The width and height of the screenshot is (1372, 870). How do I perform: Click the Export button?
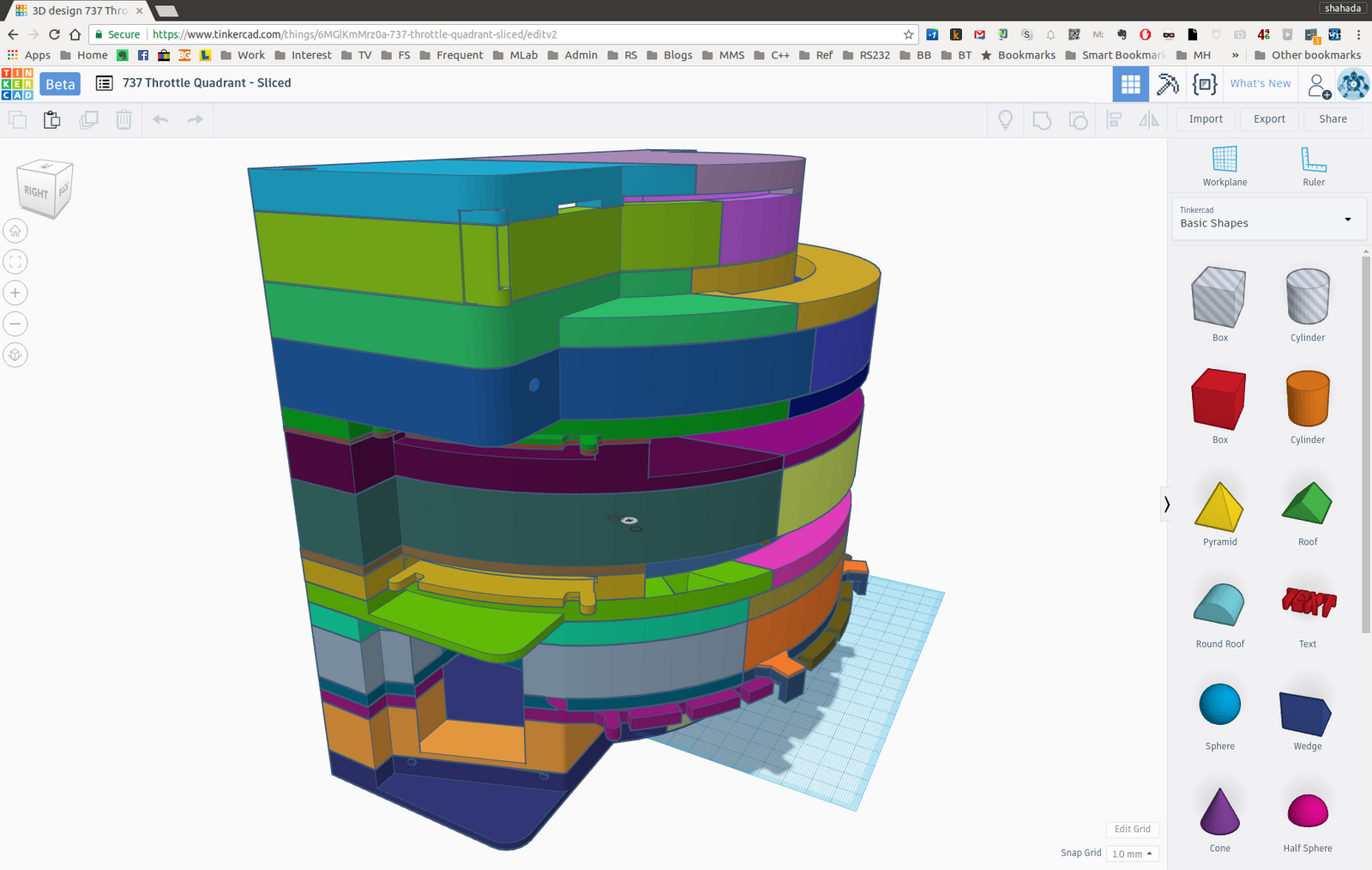coord(1269,119)
